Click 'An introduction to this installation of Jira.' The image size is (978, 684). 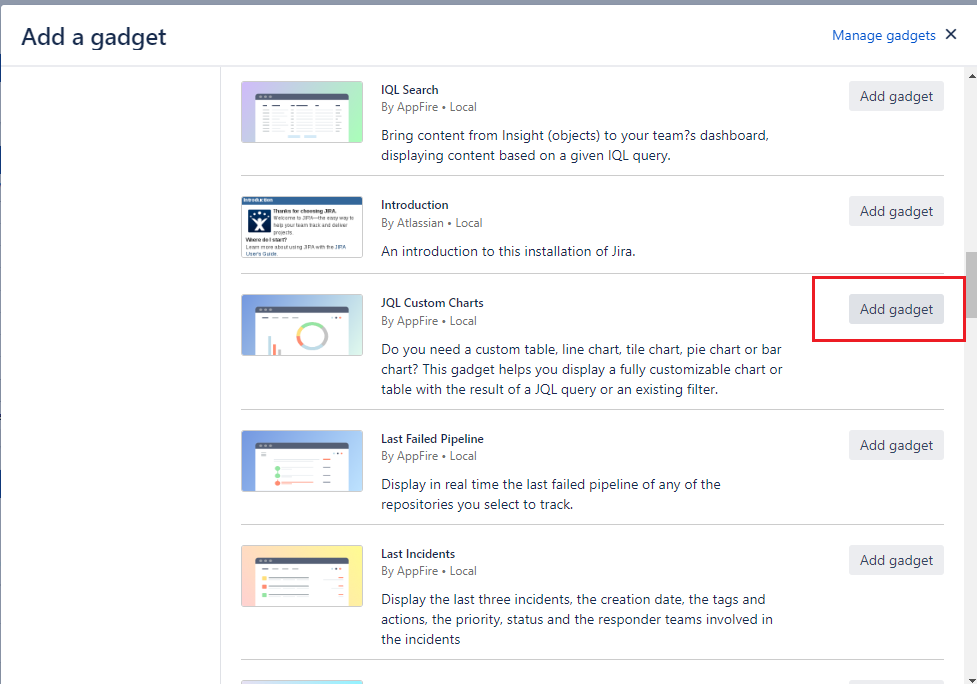pos(508,252)
